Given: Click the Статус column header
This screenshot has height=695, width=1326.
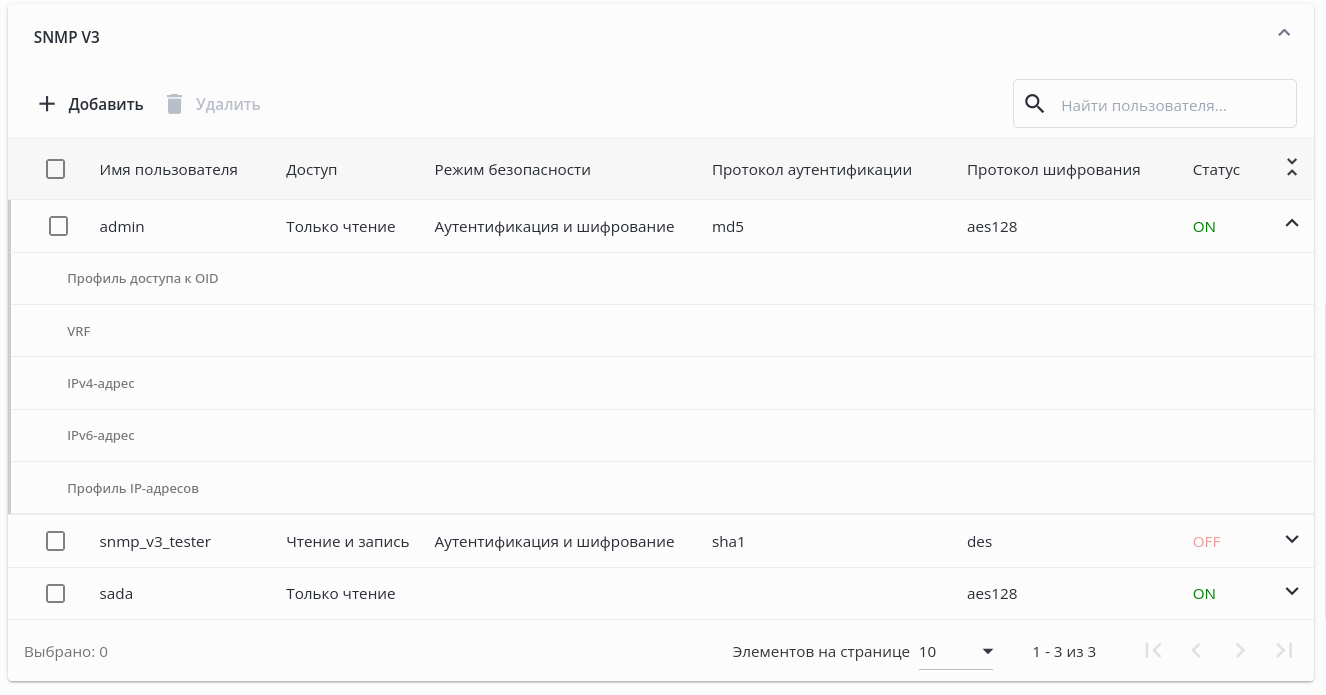Looking at the screenshot, I should [1216, 170].
